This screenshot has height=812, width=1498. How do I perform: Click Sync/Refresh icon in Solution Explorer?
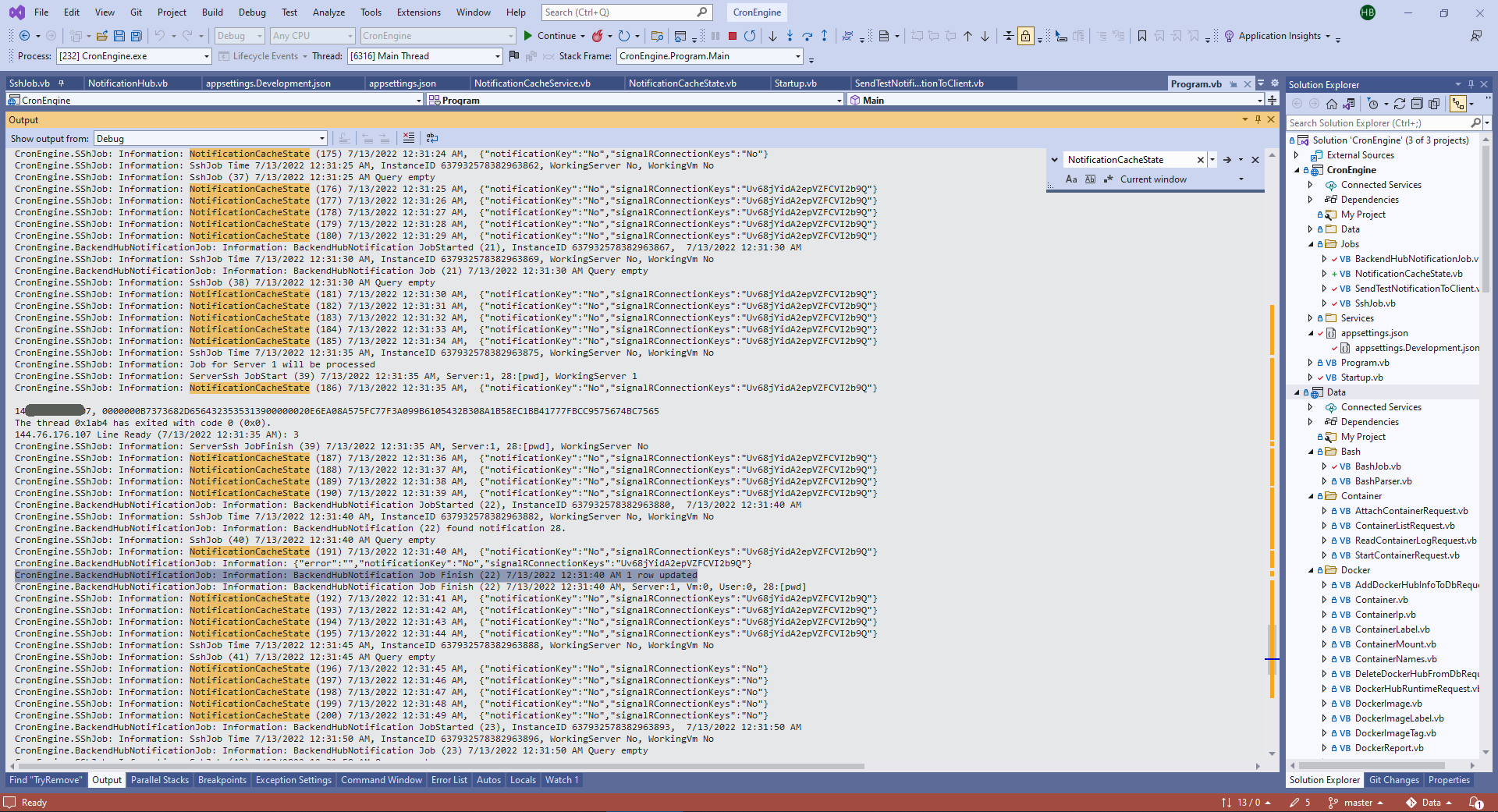click(x=1400, y=104)
